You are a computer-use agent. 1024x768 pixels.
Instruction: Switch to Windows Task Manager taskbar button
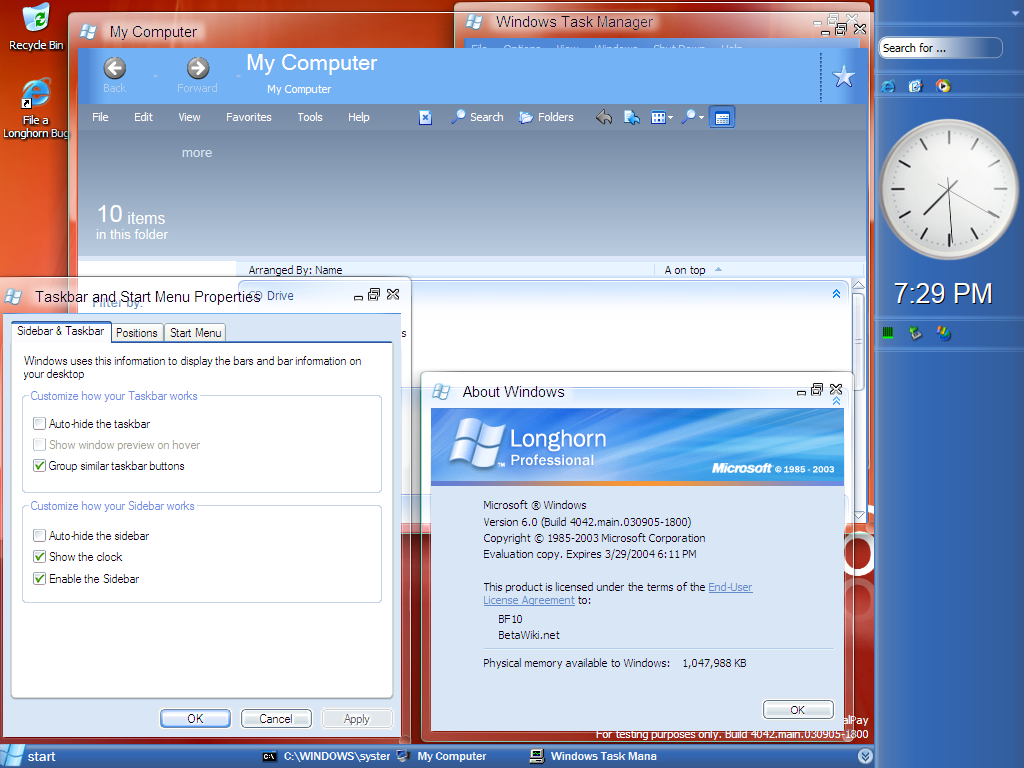point(593,756)
